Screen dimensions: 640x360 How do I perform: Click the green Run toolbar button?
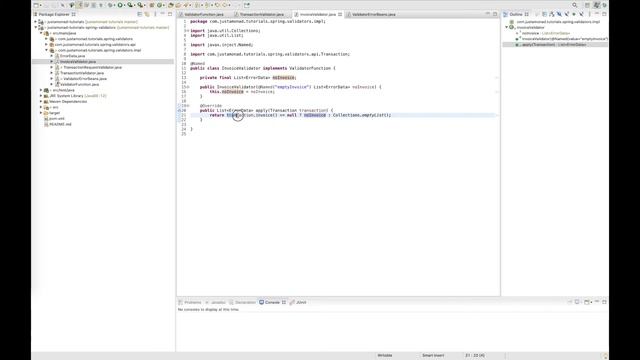pos(120,5)
